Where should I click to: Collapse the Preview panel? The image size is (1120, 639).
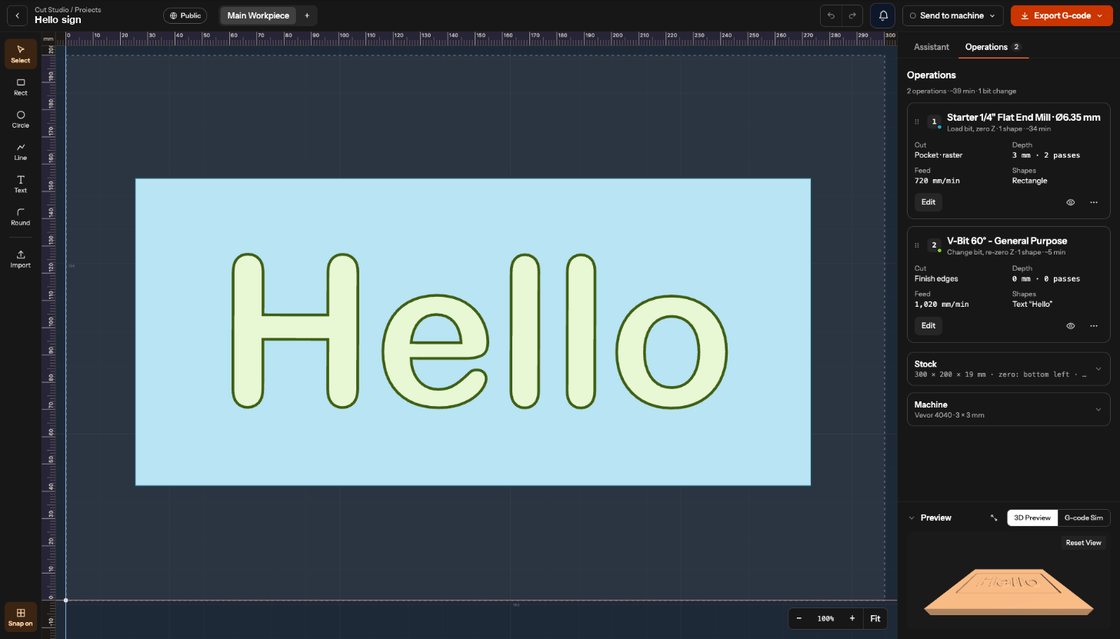point(911,518)
